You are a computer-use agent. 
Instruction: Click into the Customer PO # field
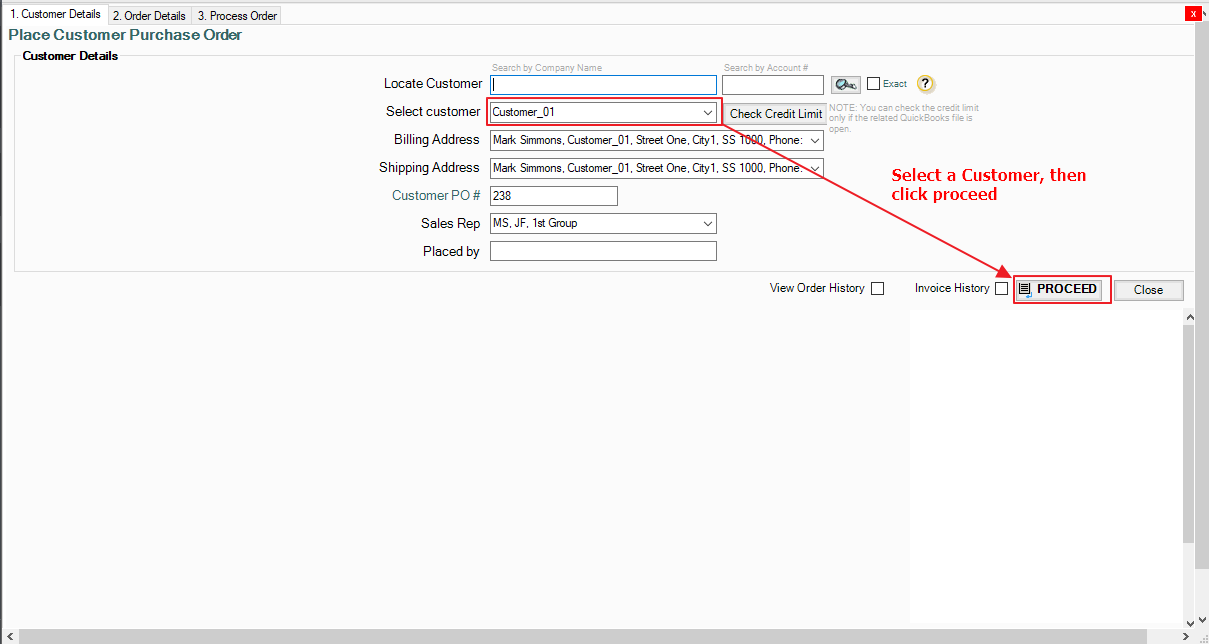[554, 196]
